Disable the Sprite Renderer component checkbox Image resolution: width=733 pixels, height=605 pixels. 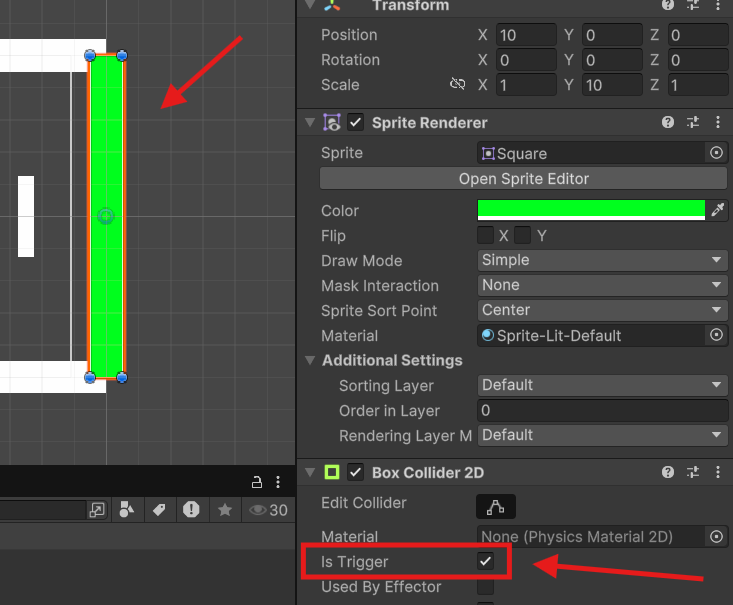[x=355, y=122]
